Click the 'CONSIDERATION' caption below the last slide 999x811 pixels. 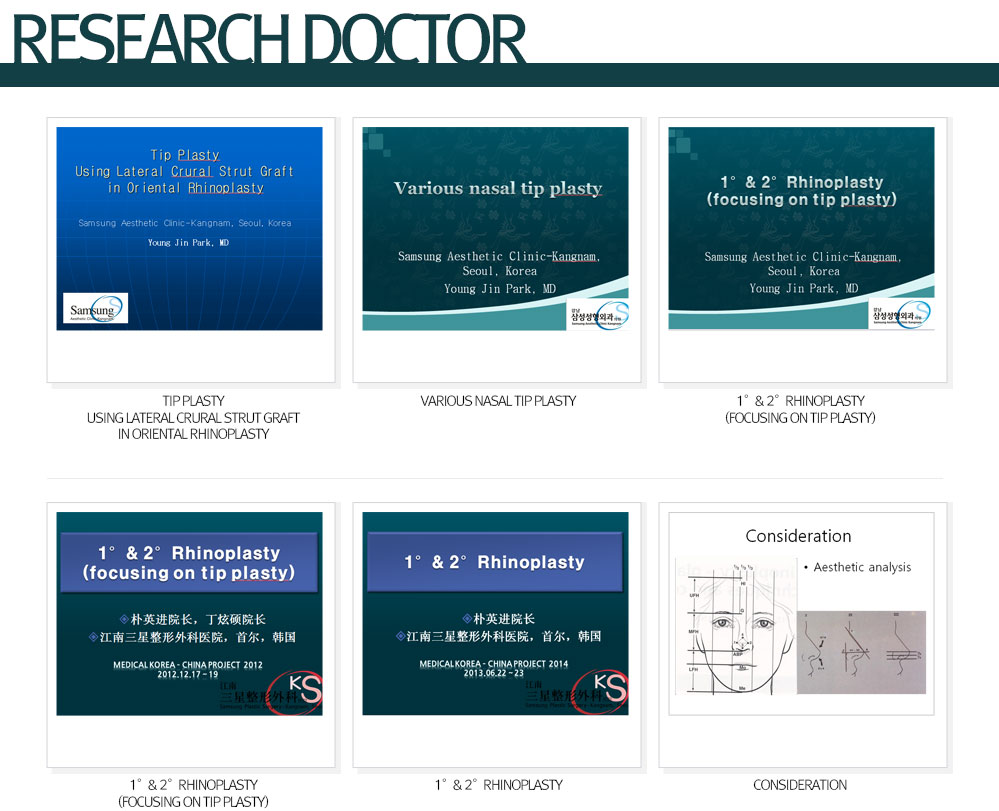800,785
